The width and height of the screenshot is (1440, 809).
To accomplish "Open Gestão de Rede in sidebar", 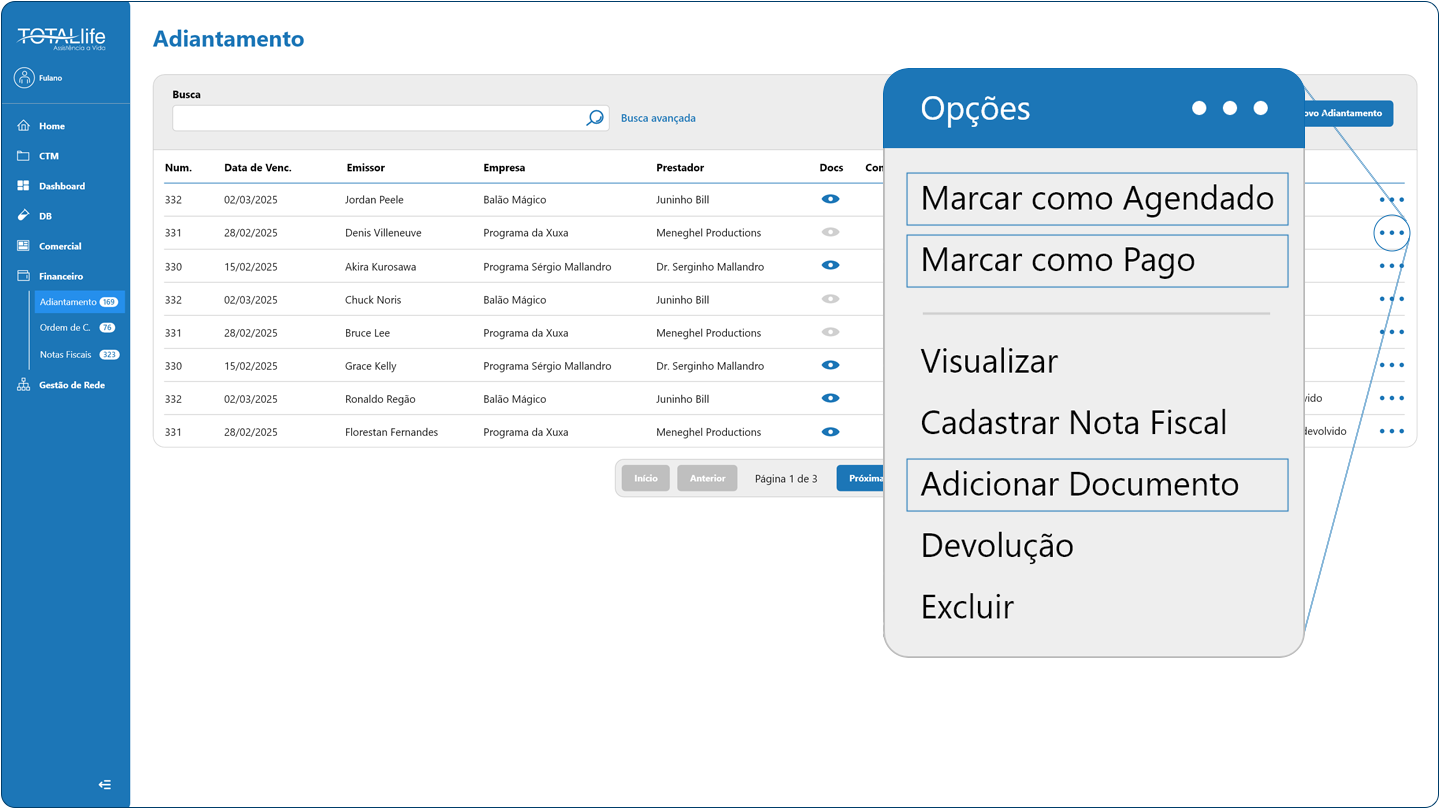I will (x=71, y=385).
